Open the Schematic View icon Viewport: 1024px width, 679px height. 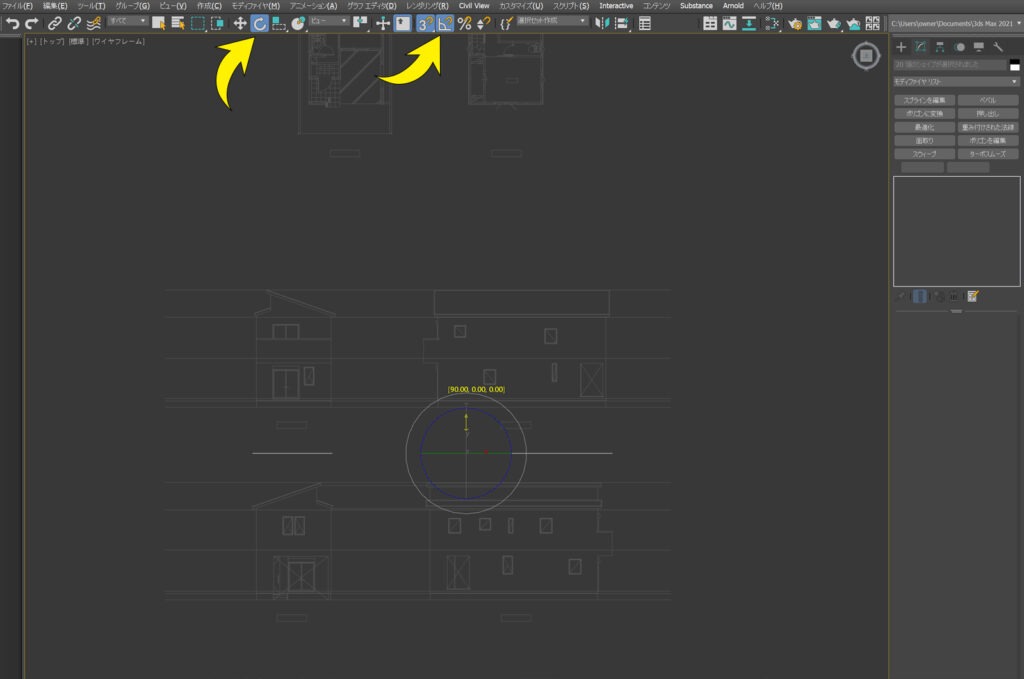pos(772,24)
